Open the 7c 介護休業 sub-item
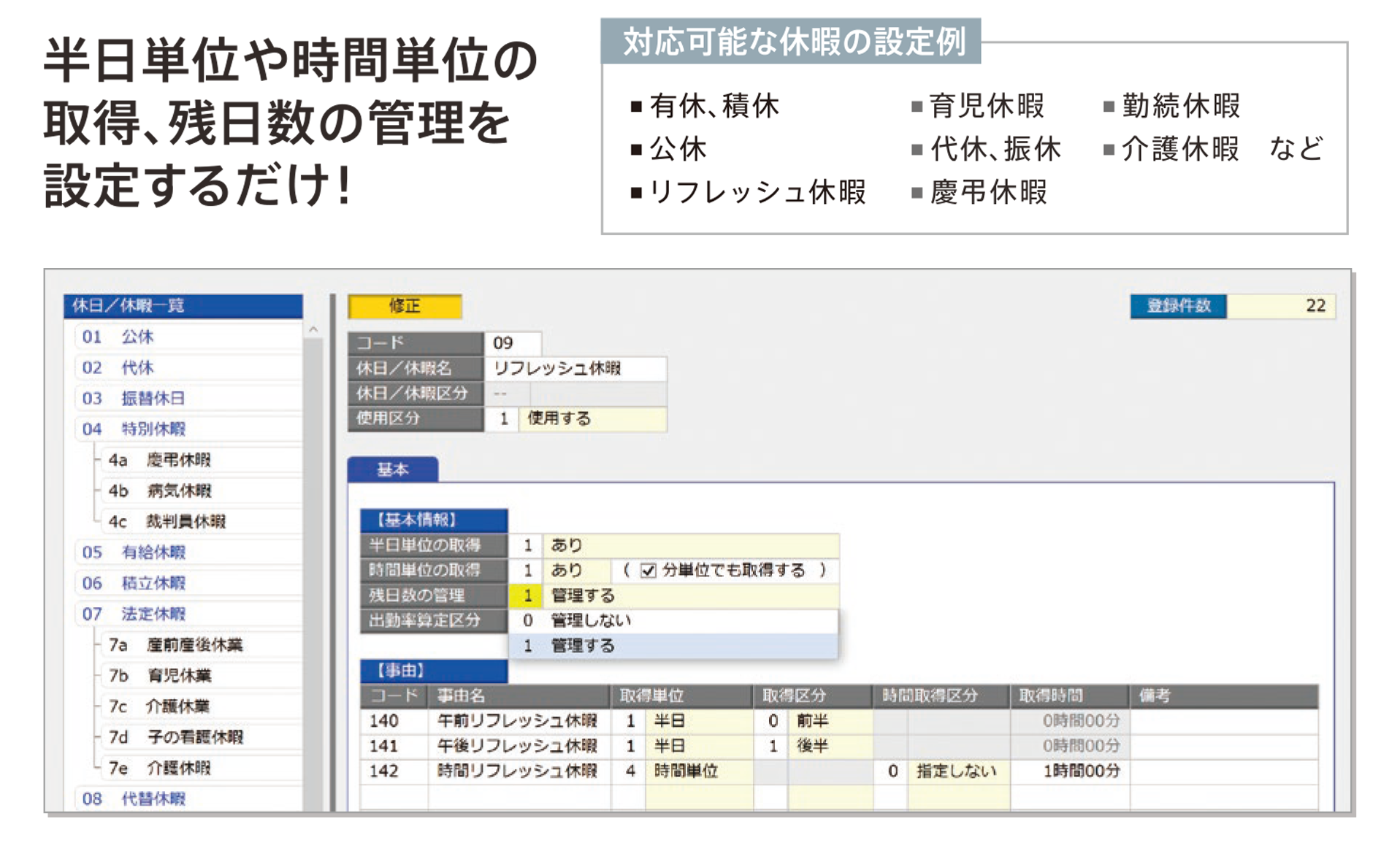The width and height of the screenshot is (1400, 859). (201, 706)
